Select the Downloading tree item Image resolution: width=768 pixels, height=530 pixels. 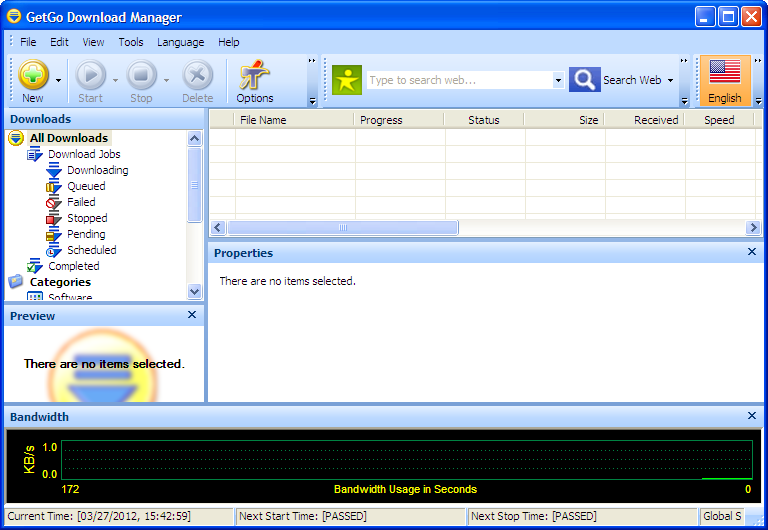point(97,170)
